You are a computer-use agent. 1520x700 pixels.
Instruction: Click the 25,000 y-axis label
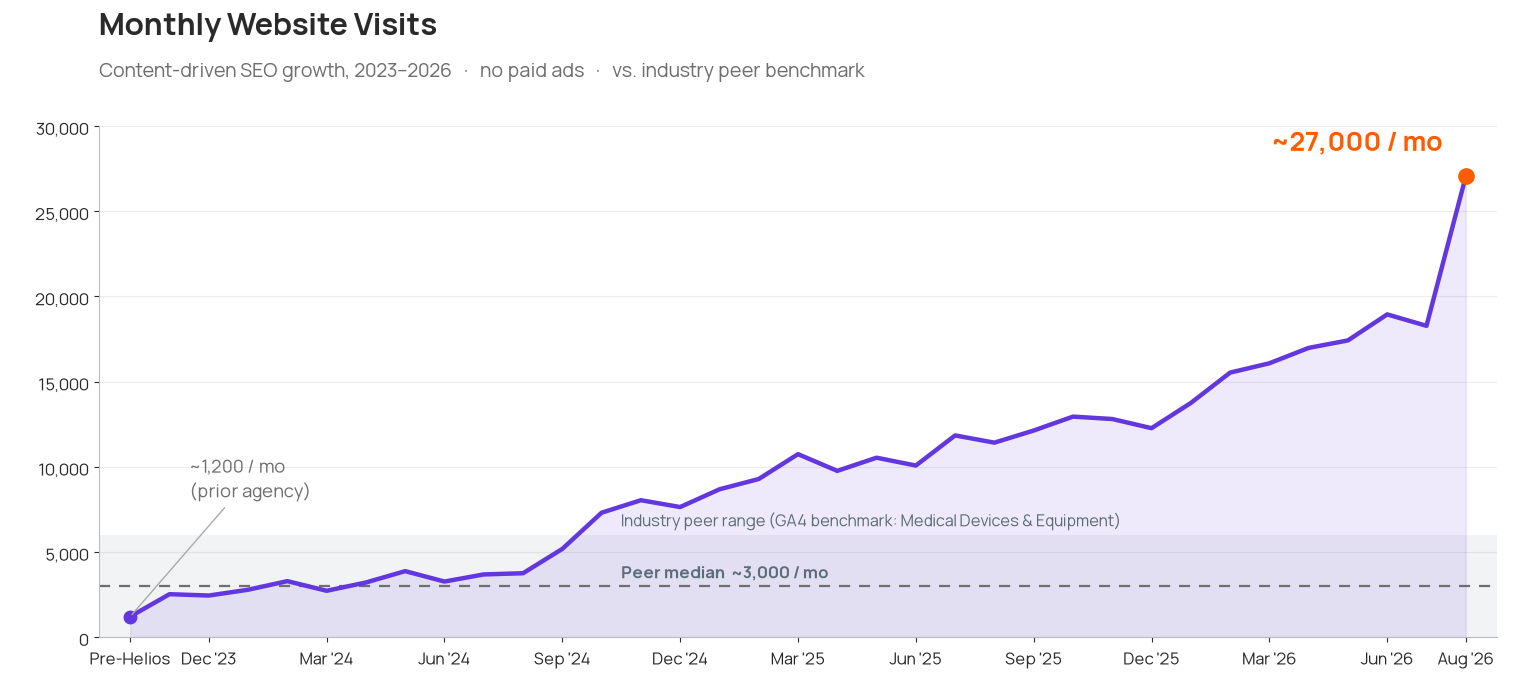coord(62,213)
